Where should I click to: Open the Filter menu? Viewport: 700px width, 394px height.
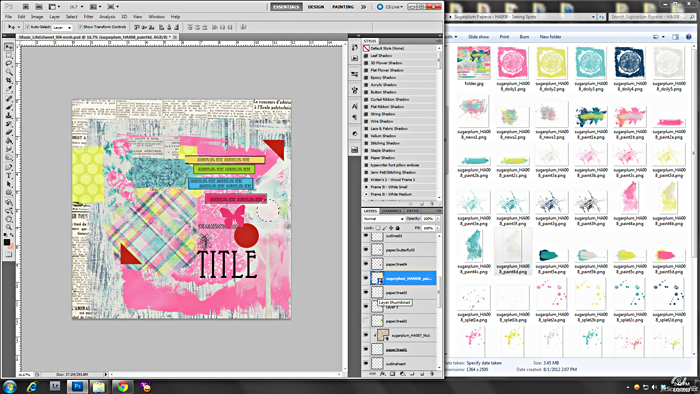coord(88,17)
